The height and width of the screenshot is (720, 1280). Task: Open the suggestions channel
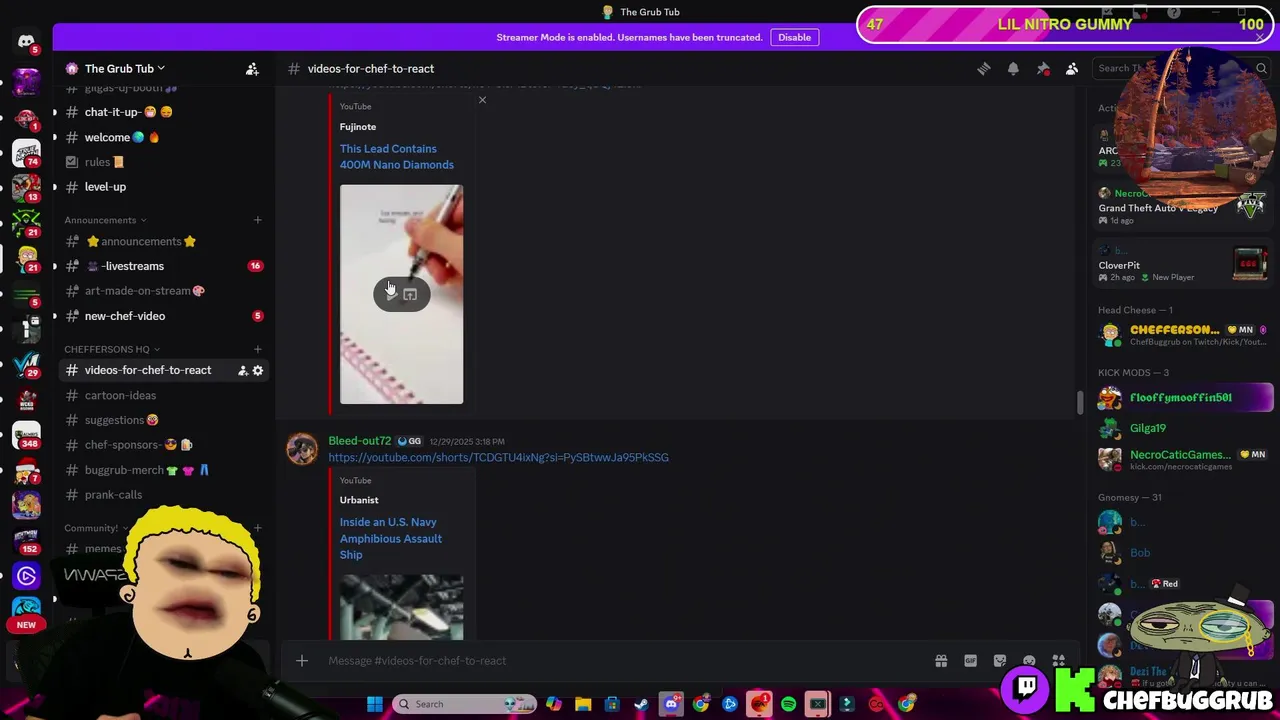pyautogui.click(x=160, y=420)
